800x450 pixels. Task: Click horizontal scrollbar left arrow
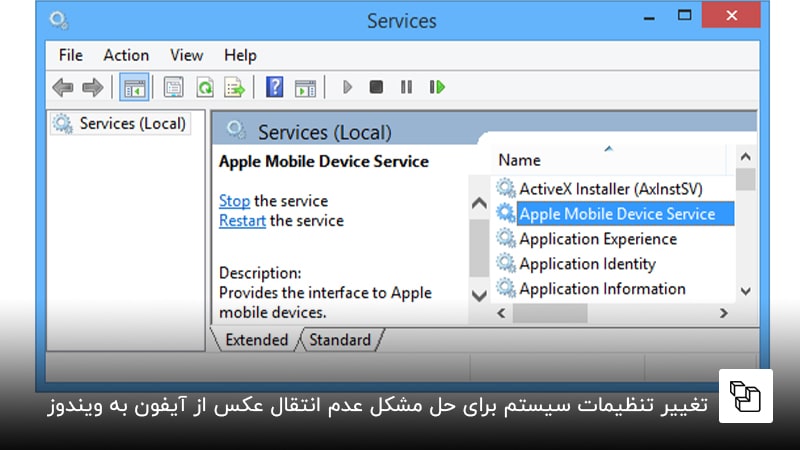(501, 313)
